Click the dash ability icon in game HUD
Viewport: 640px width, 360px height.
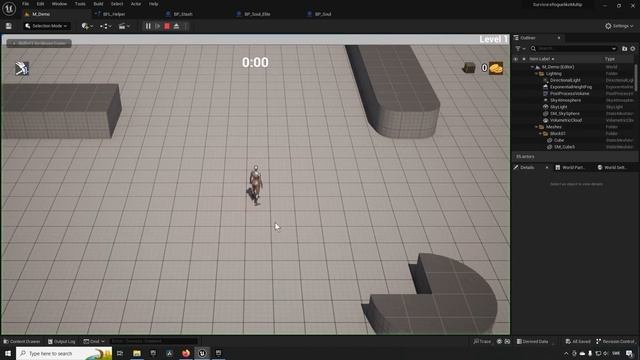(22, 68)
